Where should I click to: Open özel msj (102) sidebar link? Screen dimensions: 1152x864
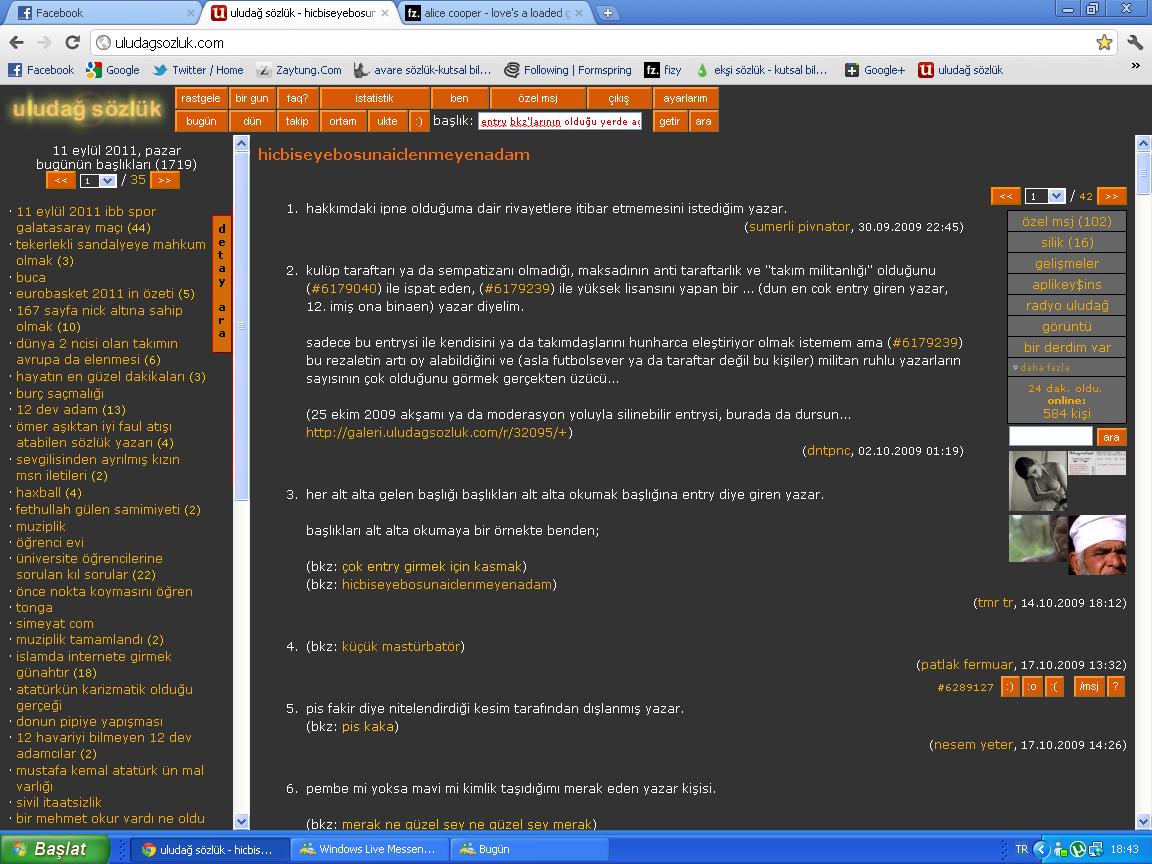(1067, 221)
